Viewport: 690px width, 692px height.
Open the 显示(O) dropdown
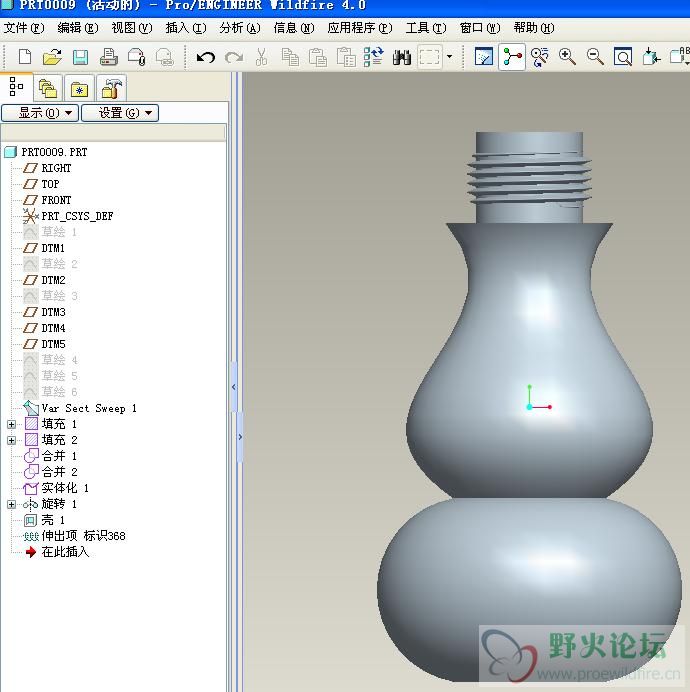(40, 113)
